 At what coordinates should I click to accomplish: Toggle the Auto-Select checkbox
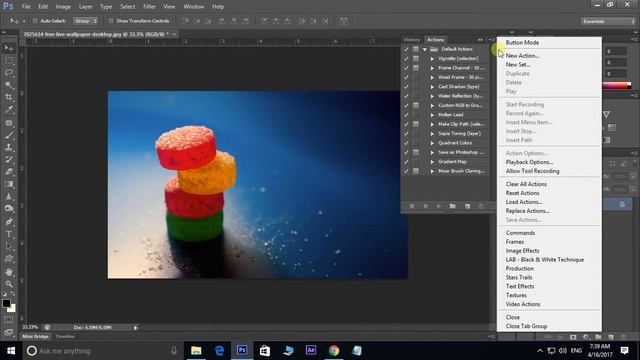pyautogui.click(x=35, y=21)
